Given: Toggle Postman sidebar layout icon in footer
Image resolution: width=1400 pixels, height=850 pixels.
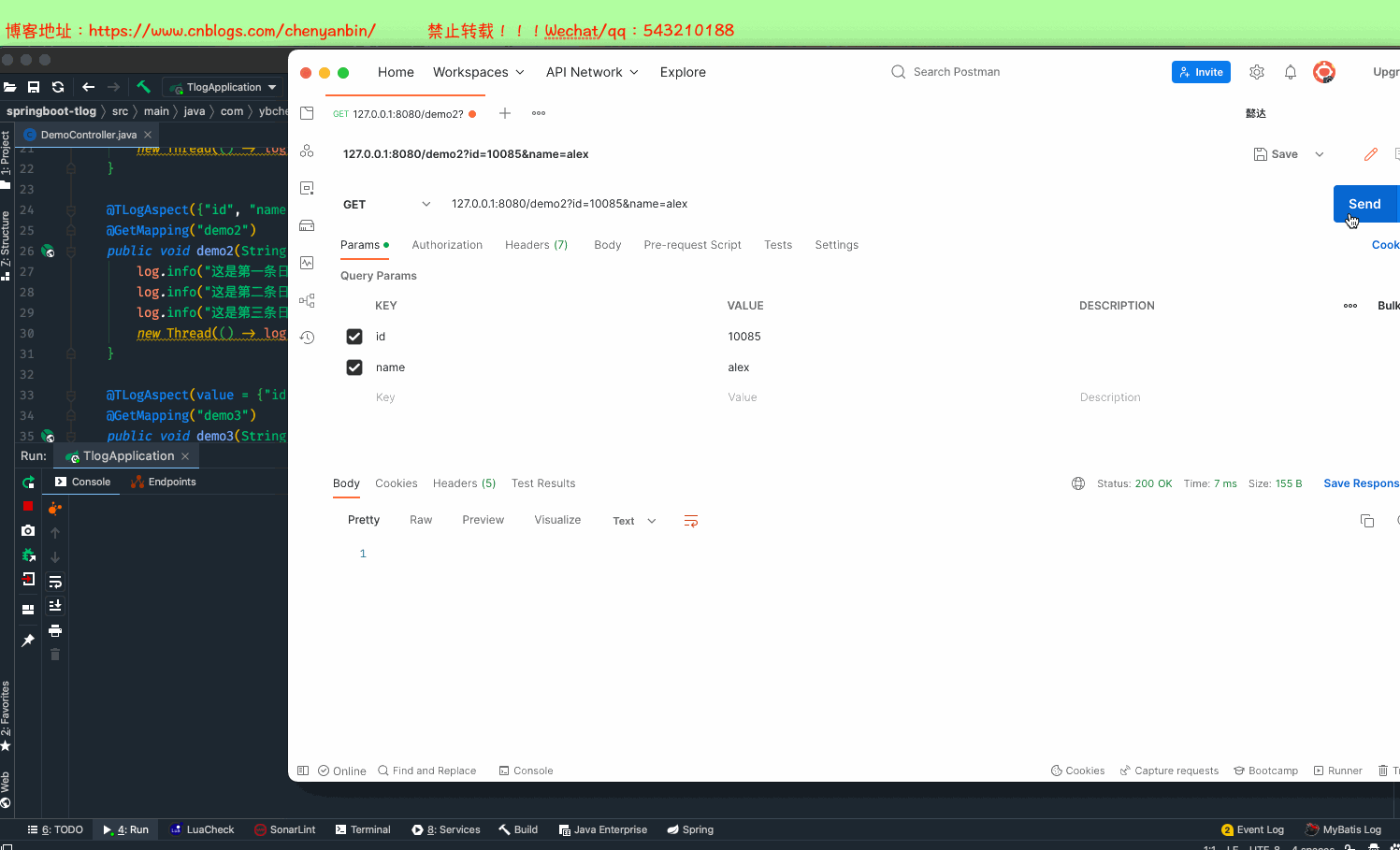Looking at the screenshot, I should tap(303, 771).
